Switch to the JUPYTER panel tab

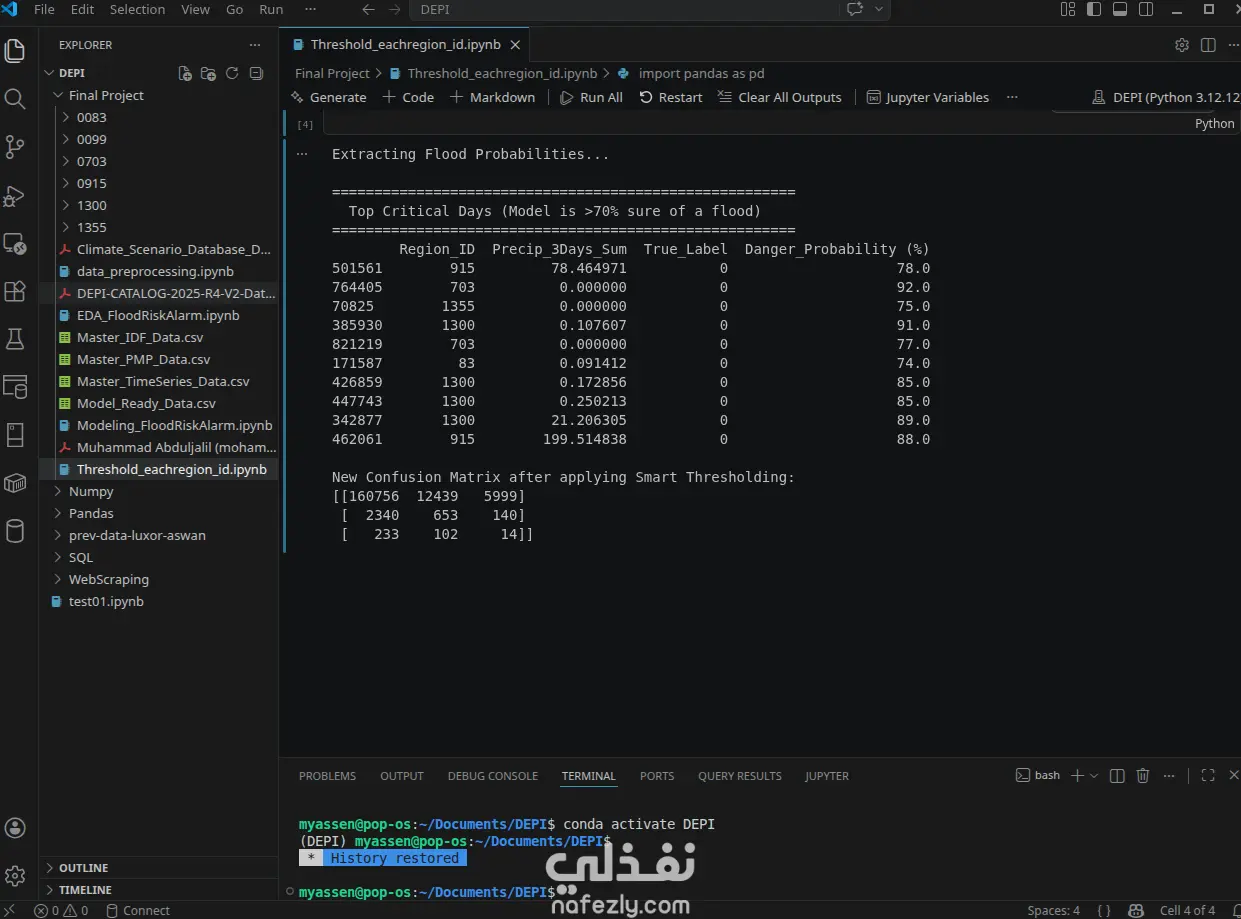pos(827,776)
